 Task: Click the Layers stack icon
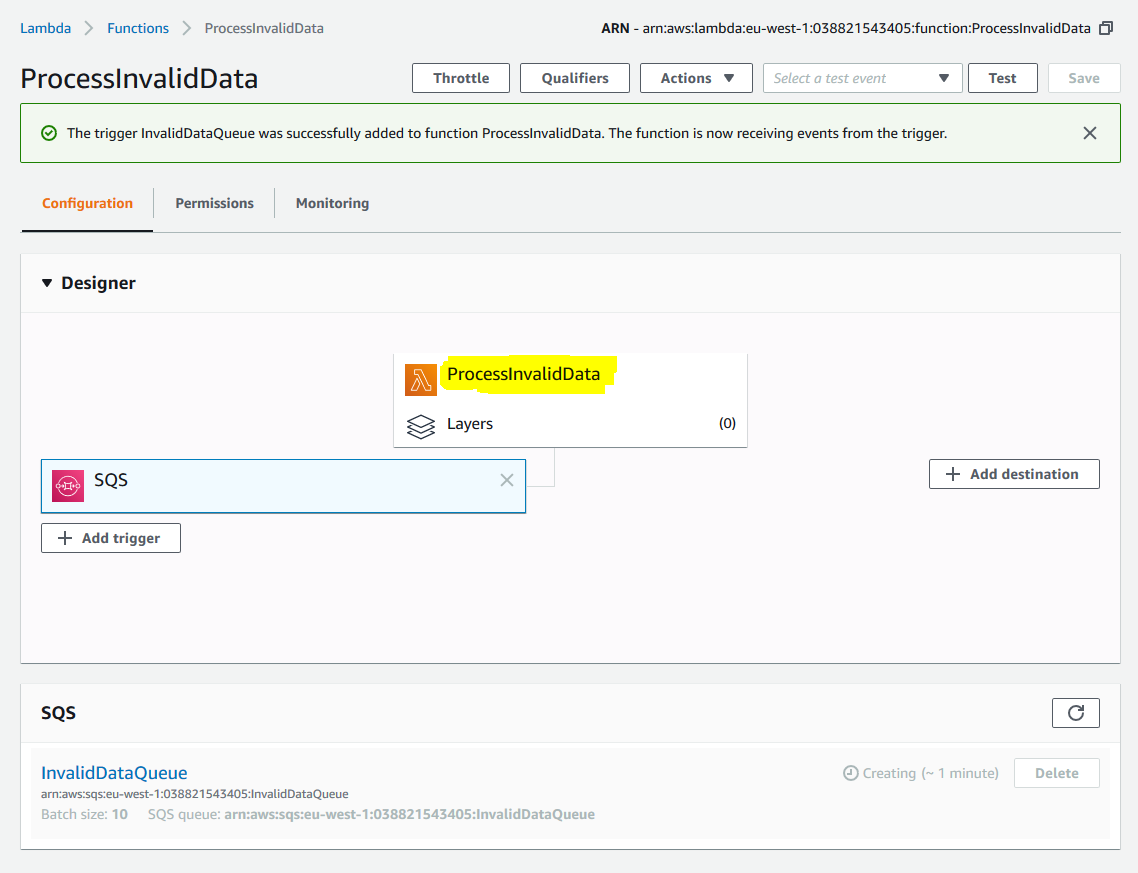421,426
